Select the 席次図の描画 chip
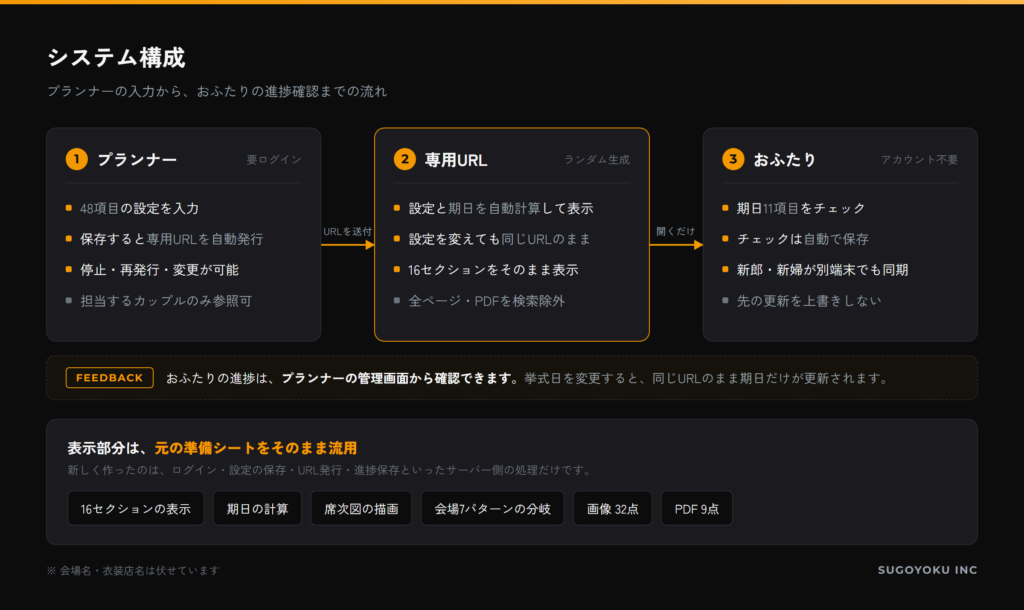The image size is (1024, 610). pos(361,508)
